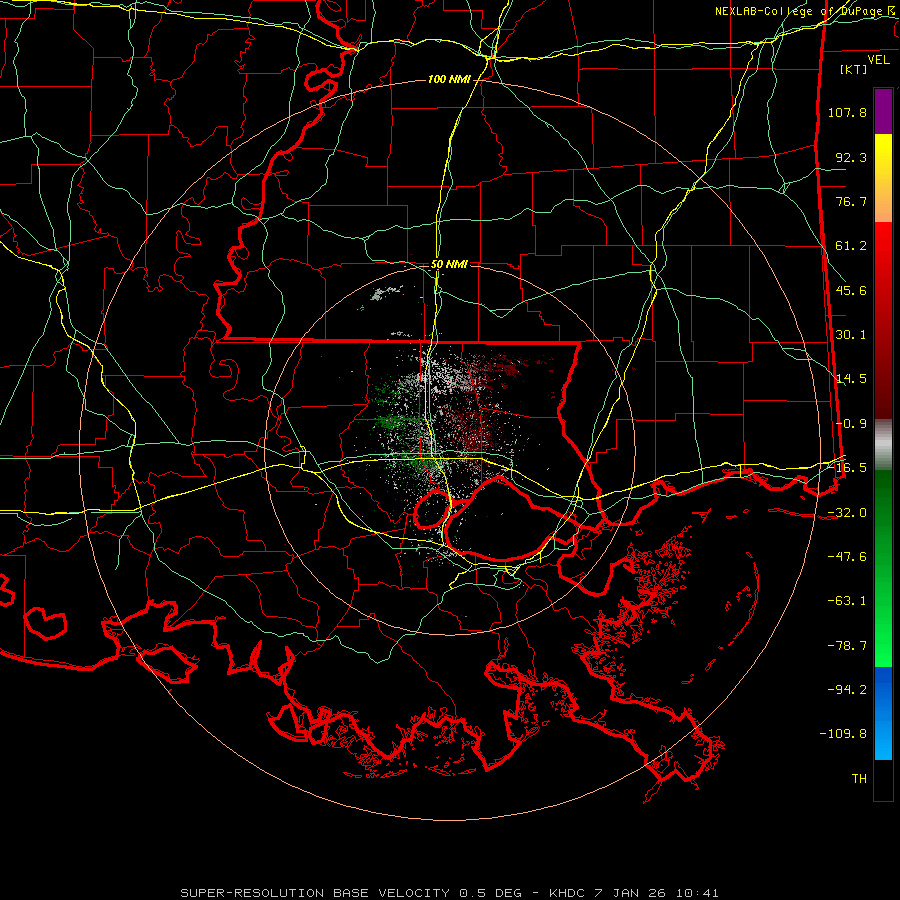
Task: Click the -47.6 legend value
Action: [x=847, y=557]
